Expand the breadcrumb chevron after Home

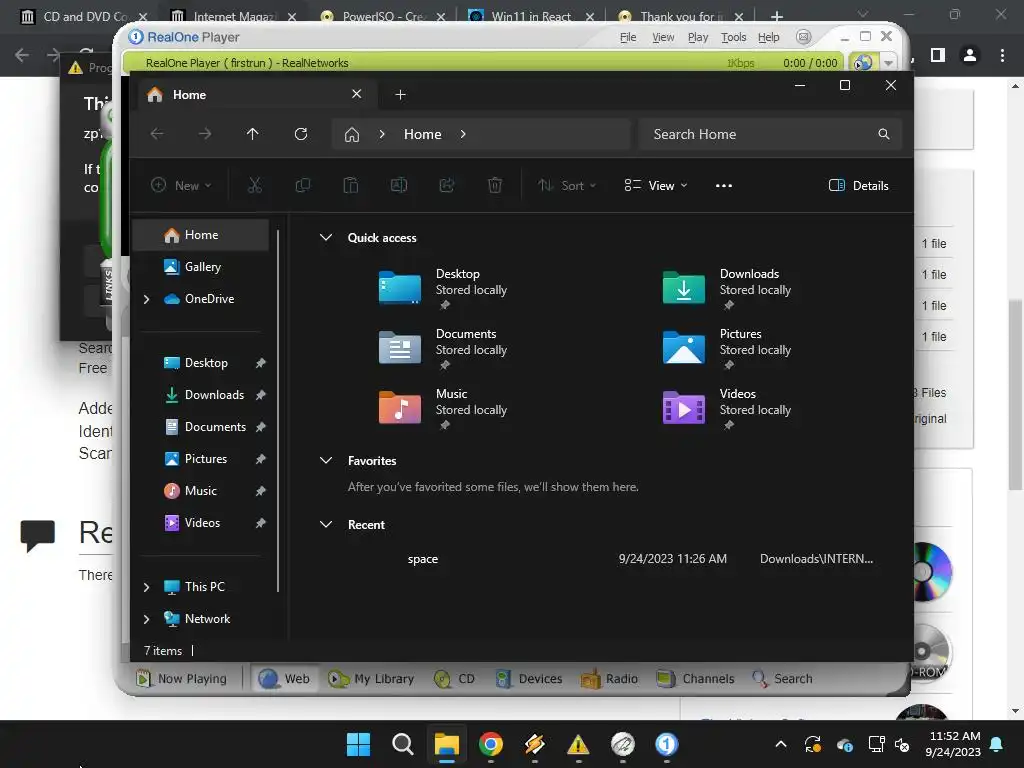[x=463, y=134]
